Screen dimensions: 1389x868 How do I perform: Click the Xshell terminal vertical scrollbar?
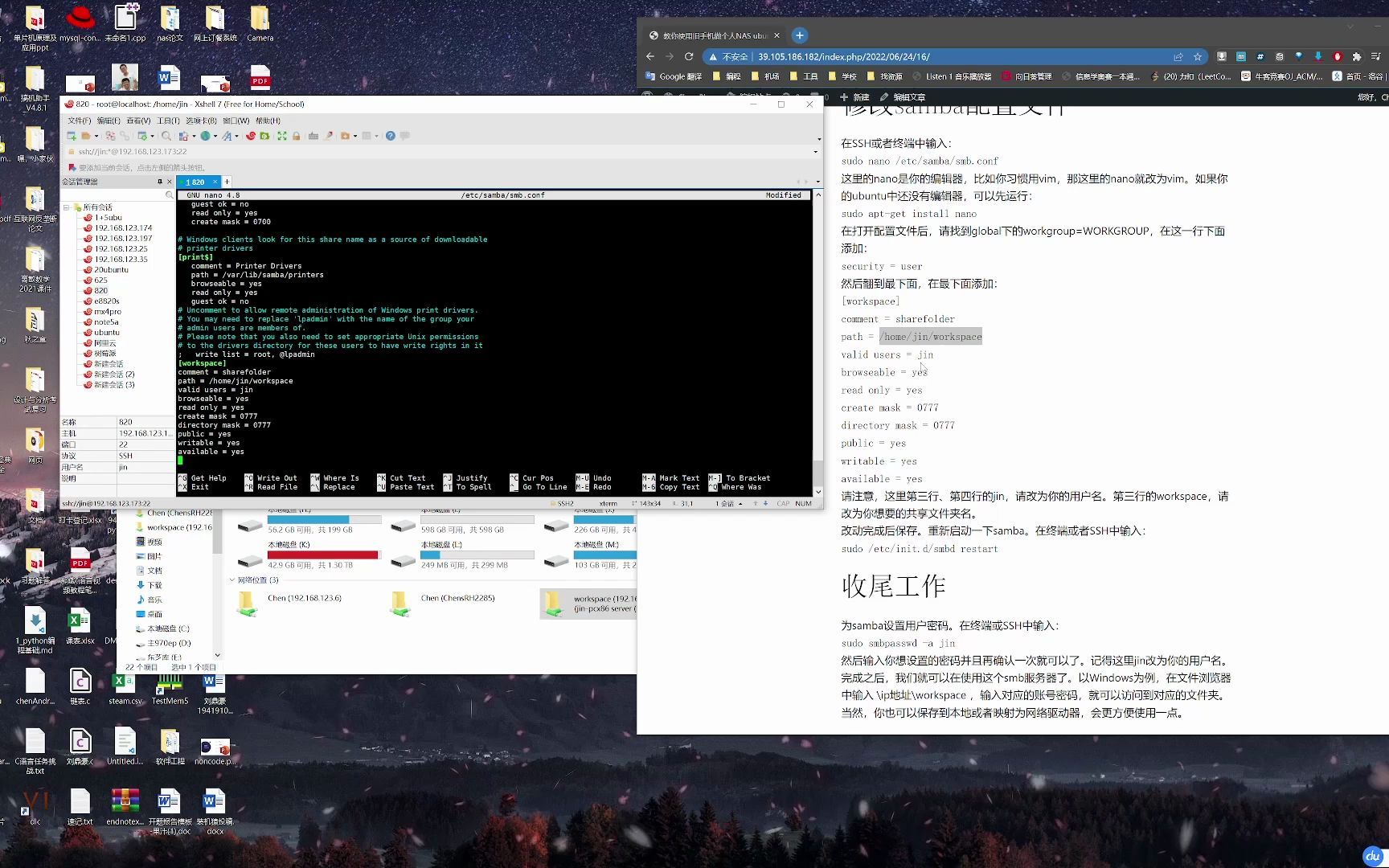(x=818, y=342)
